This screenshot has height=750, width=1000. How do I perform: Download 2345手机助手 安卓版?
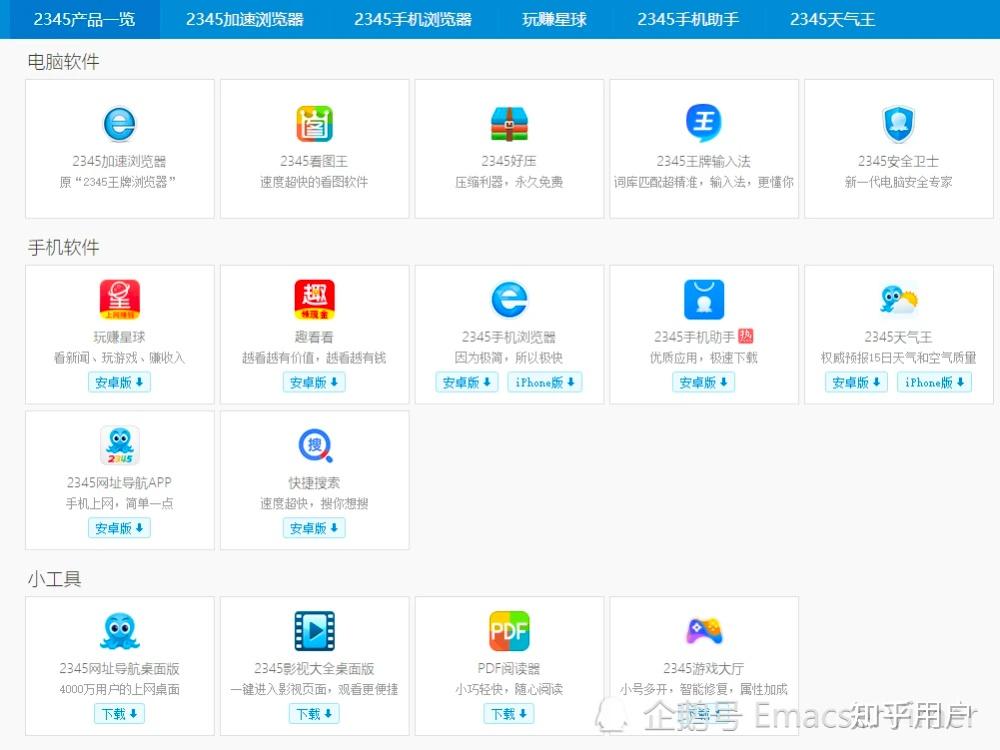pos(703,382)
